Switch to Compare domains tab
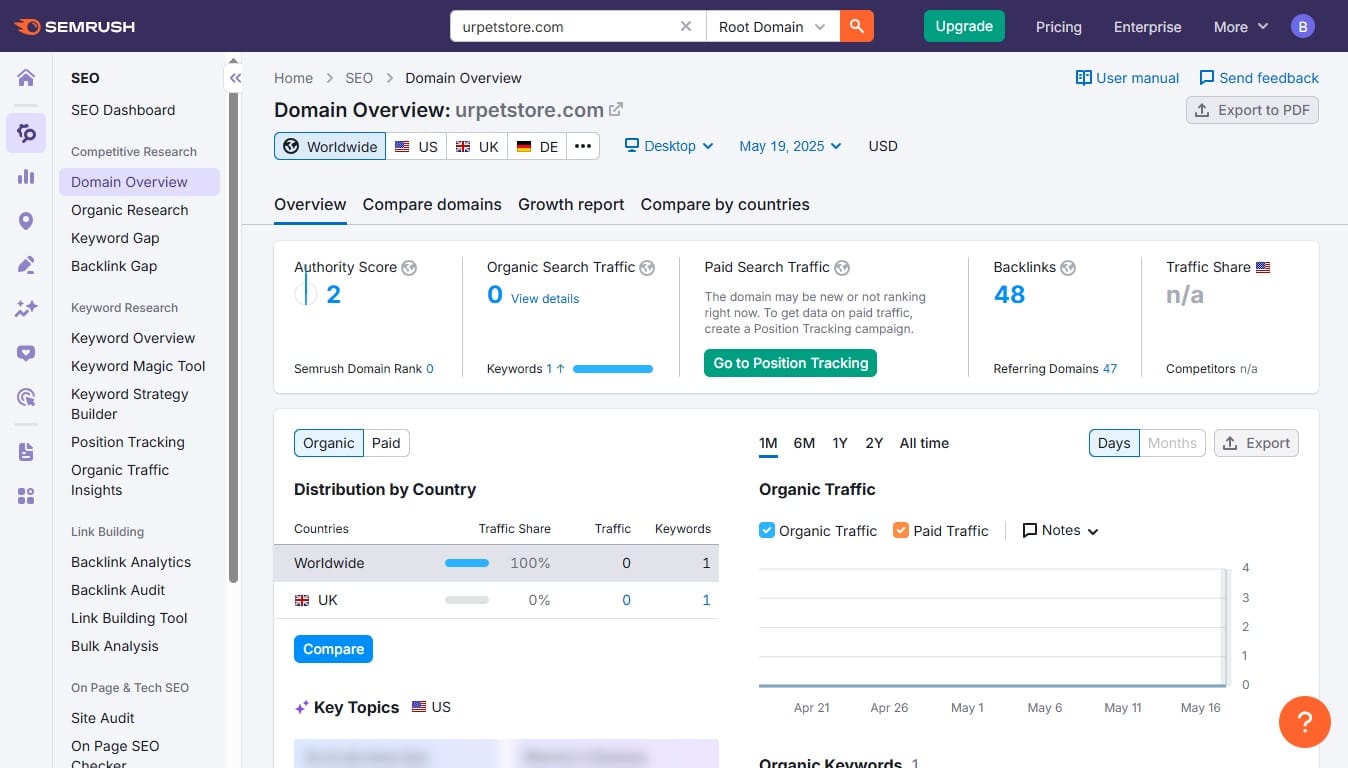Screen dimensions: 1348x768 tap(432, 204)
